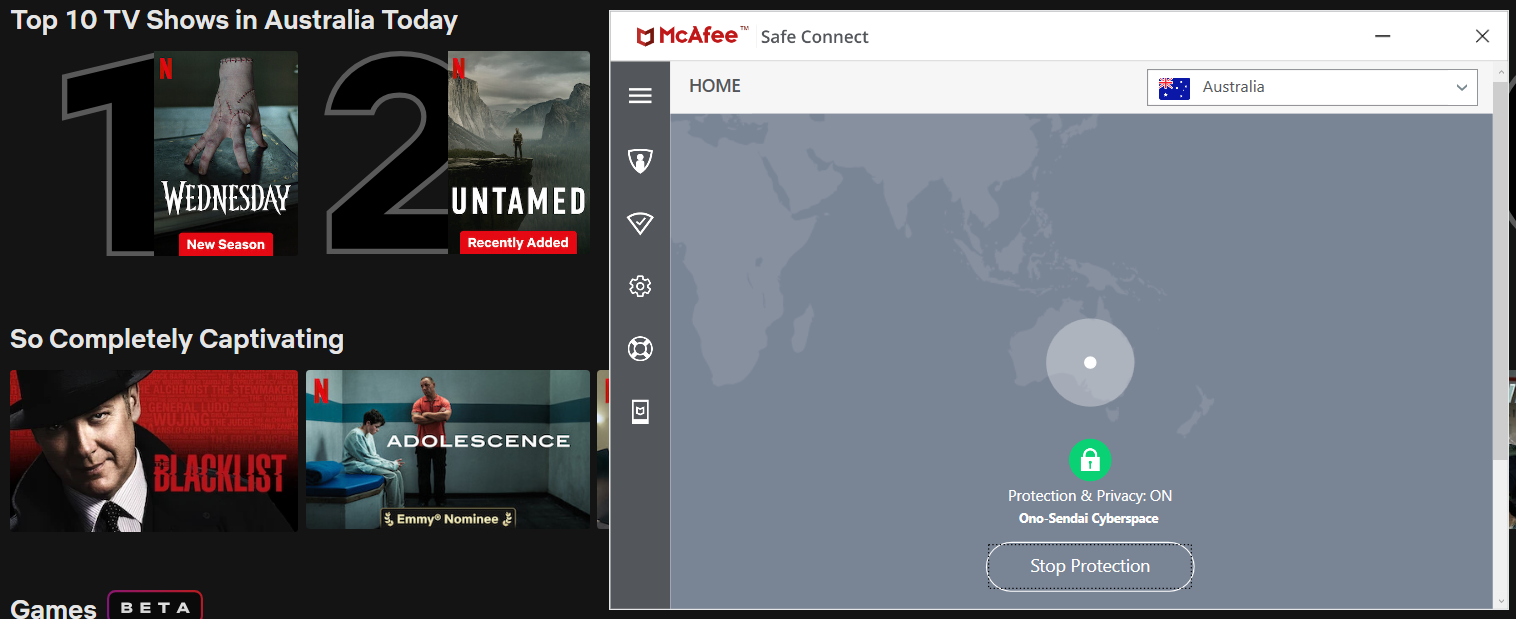Click the green padlock protection icon
The image size is (1516, 619).
(x=1090, y=460)
